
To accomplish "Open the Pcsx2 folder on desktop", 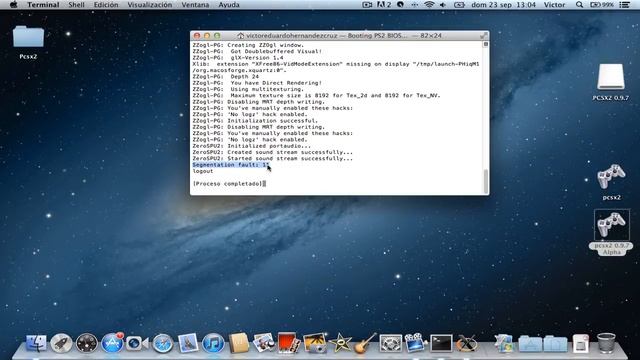I will tap(28, 42).
